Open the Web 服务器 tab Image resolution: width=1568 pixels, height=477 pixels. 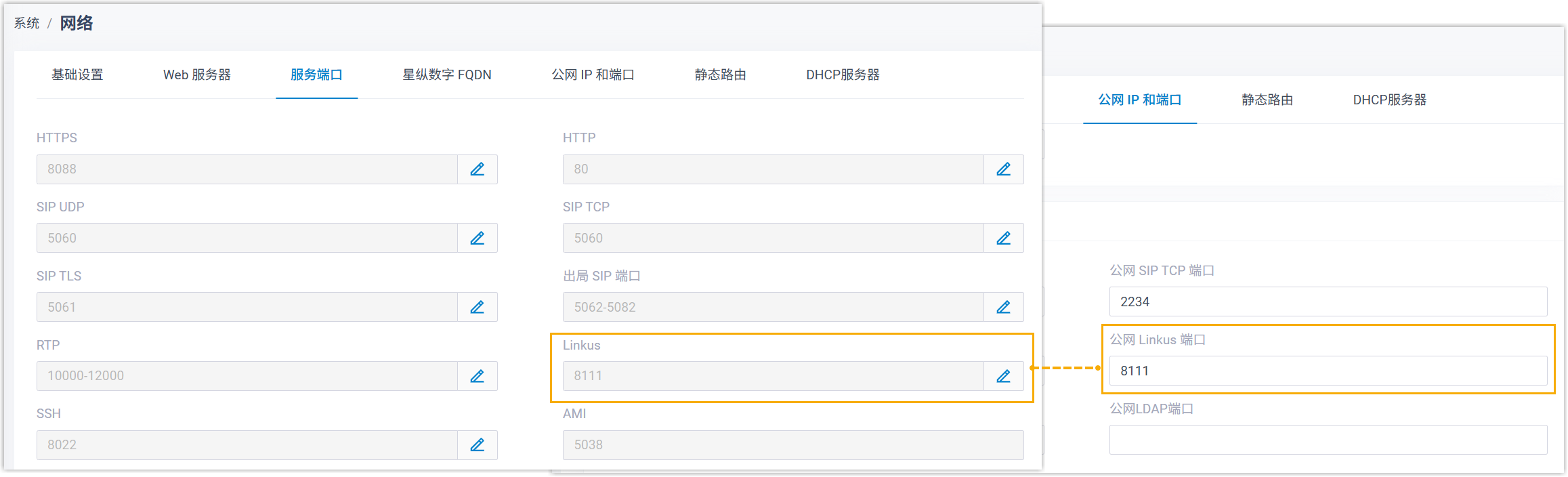197,75
